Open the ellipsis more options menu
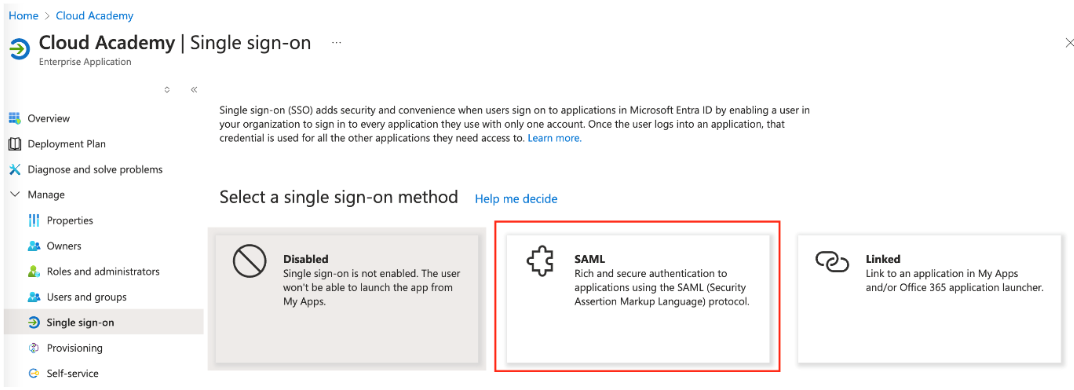This screenshot has height=390, width=1074. click(336, 42)
